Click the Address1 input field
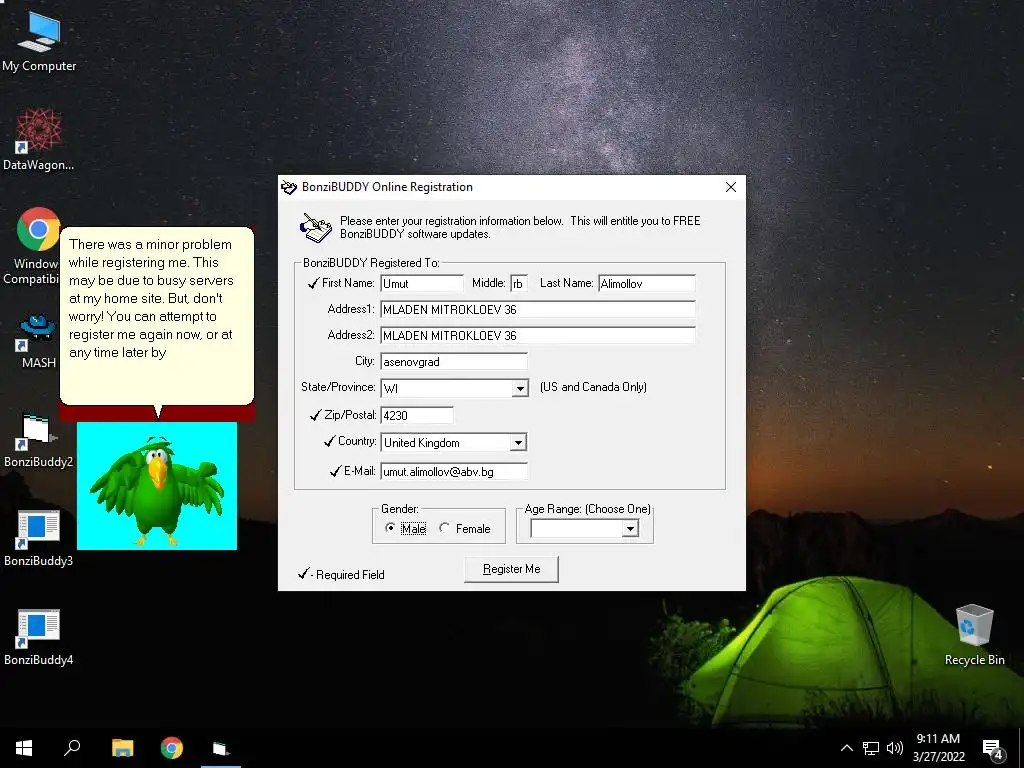The height and width of the screenshot is (768, 1024). pos(538,310)
